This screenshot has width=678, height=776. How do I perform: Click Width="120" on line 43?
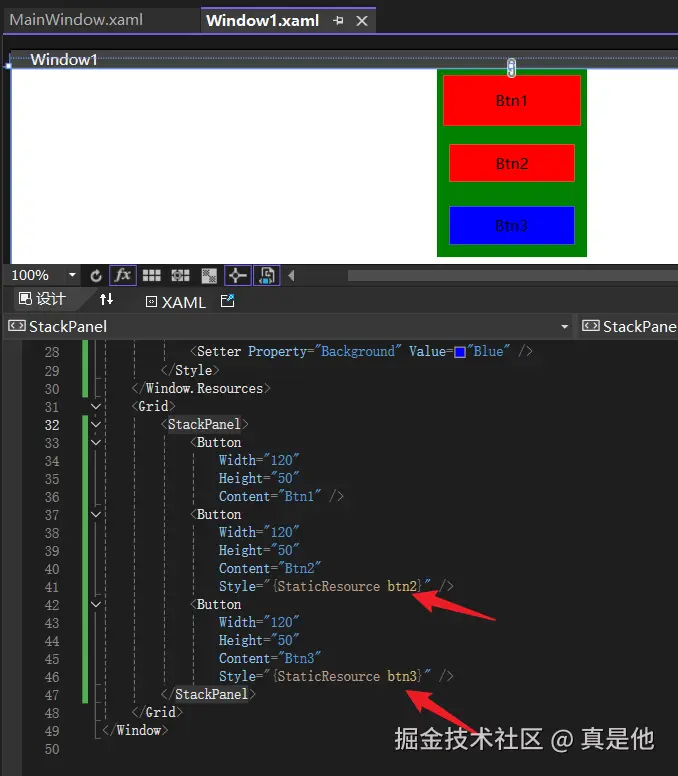(x=259, y=622)
